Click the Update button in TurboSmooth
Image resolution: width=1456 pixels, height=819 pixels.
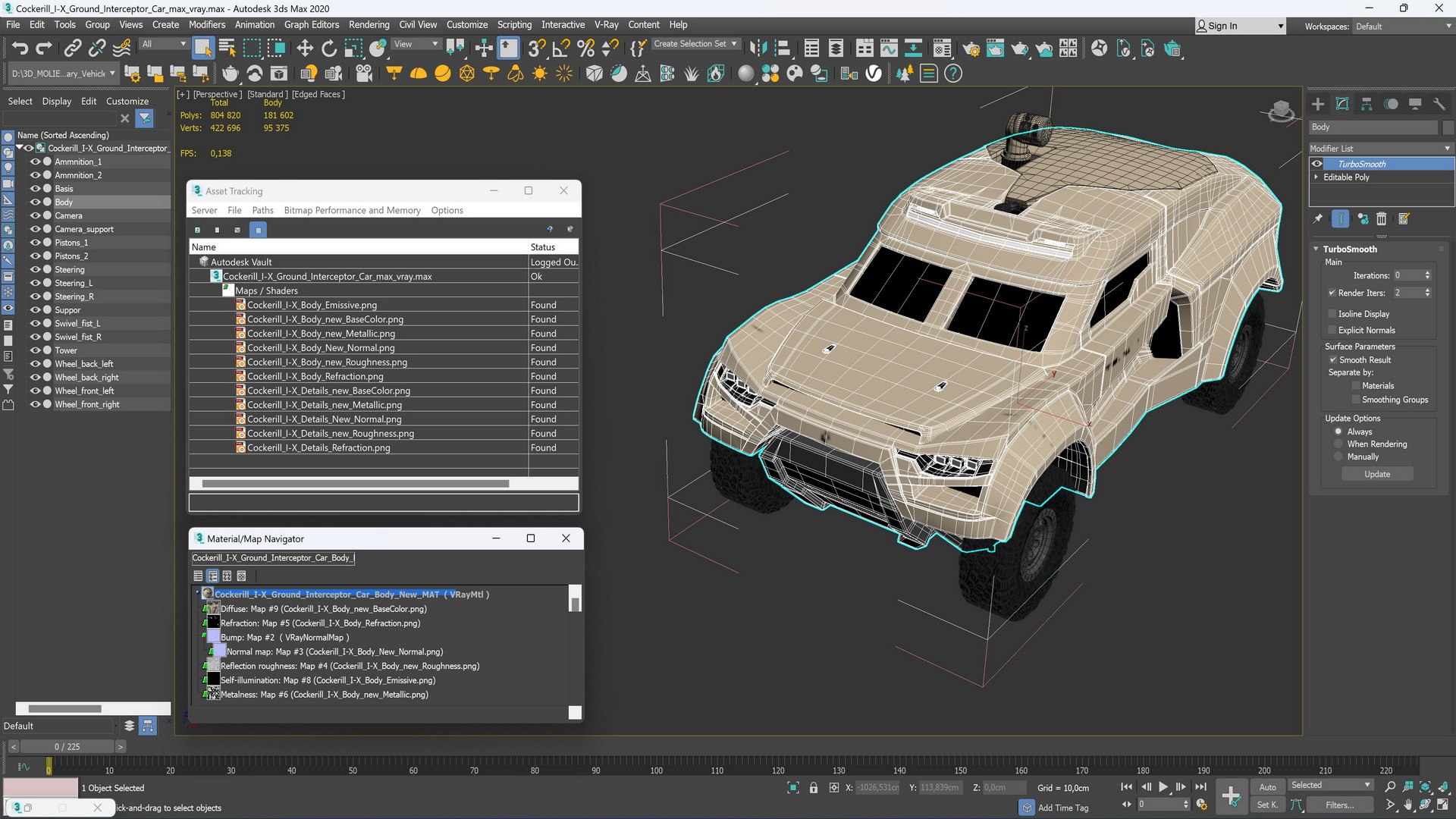coord(1377,475)
